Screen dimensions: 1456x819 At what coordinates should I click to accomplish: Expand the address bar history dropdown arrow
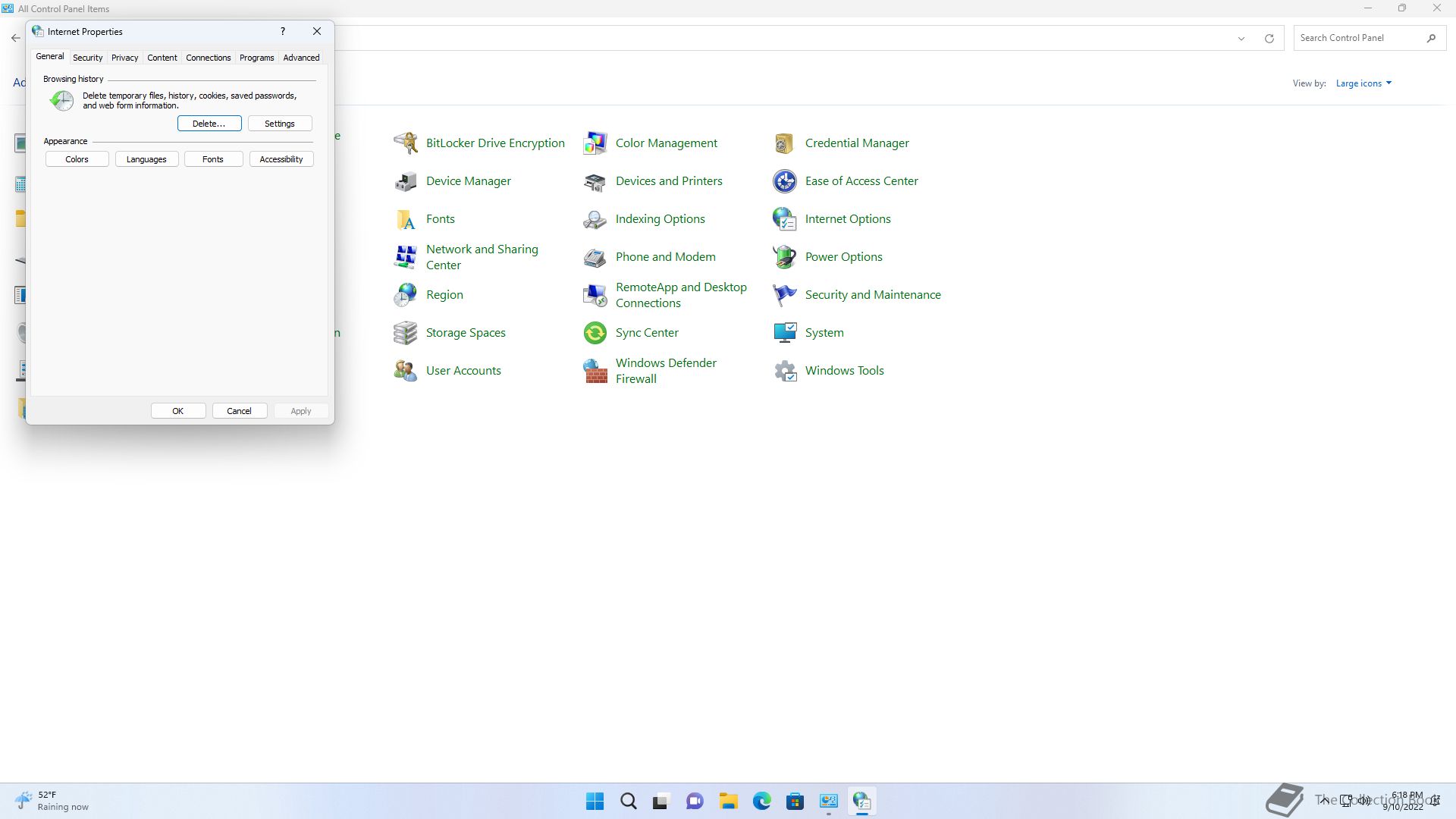click(x=1241, y=38)
